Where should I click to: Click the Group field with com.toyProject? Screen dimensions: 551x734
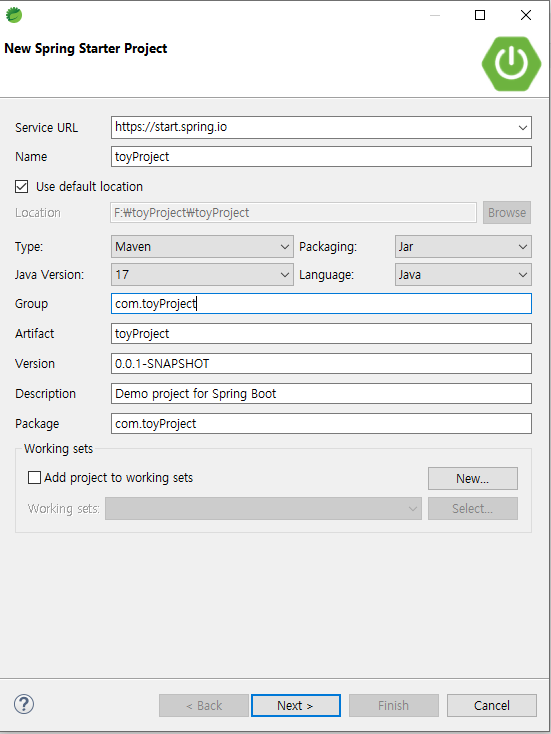tap(321, 303)
